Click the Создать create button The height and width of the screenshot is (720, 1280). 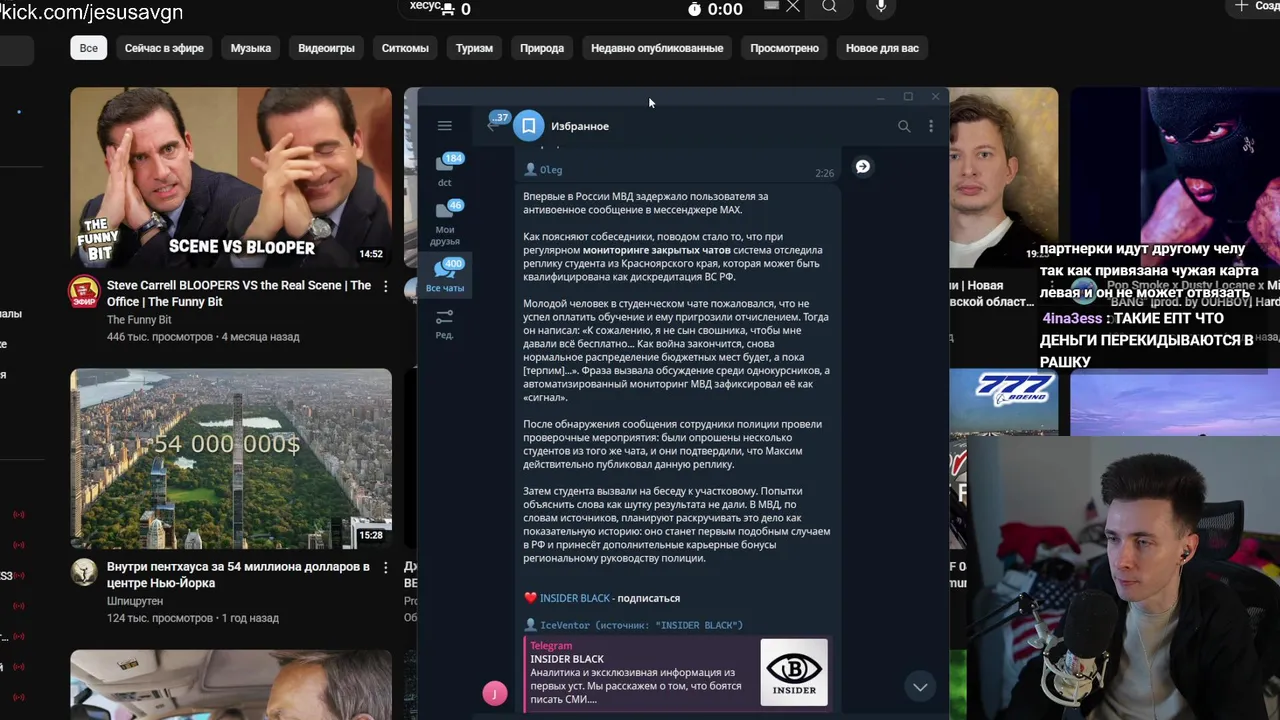[x=1256, y=7]
